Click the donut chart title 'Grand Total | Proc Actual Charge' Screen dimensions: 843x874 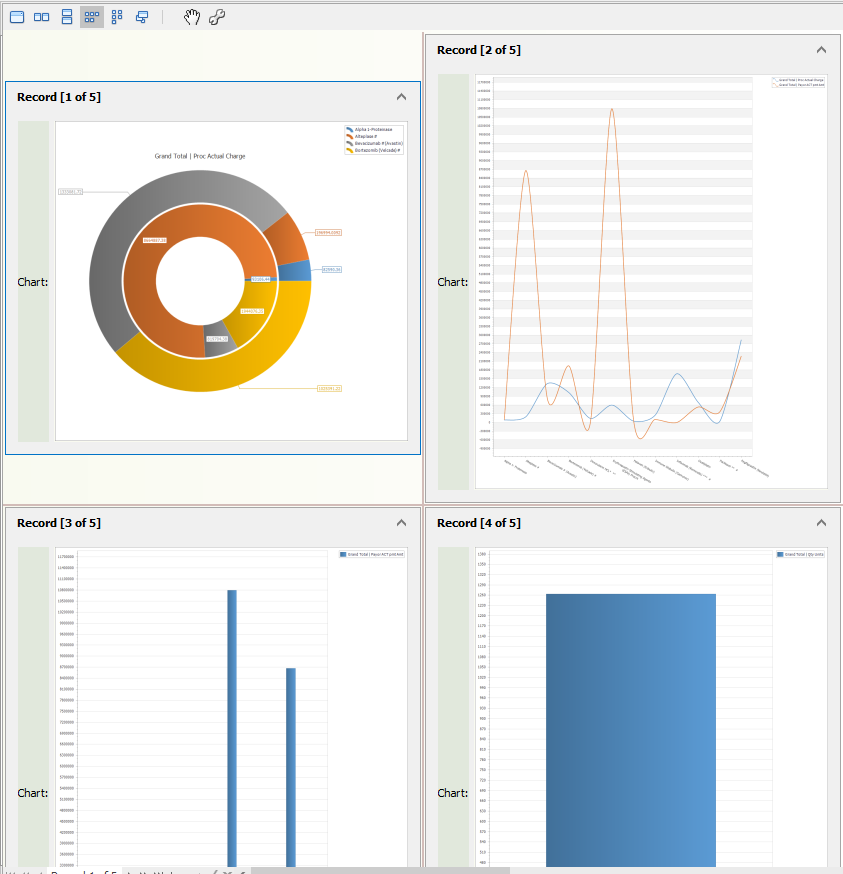tap(200, 156)
